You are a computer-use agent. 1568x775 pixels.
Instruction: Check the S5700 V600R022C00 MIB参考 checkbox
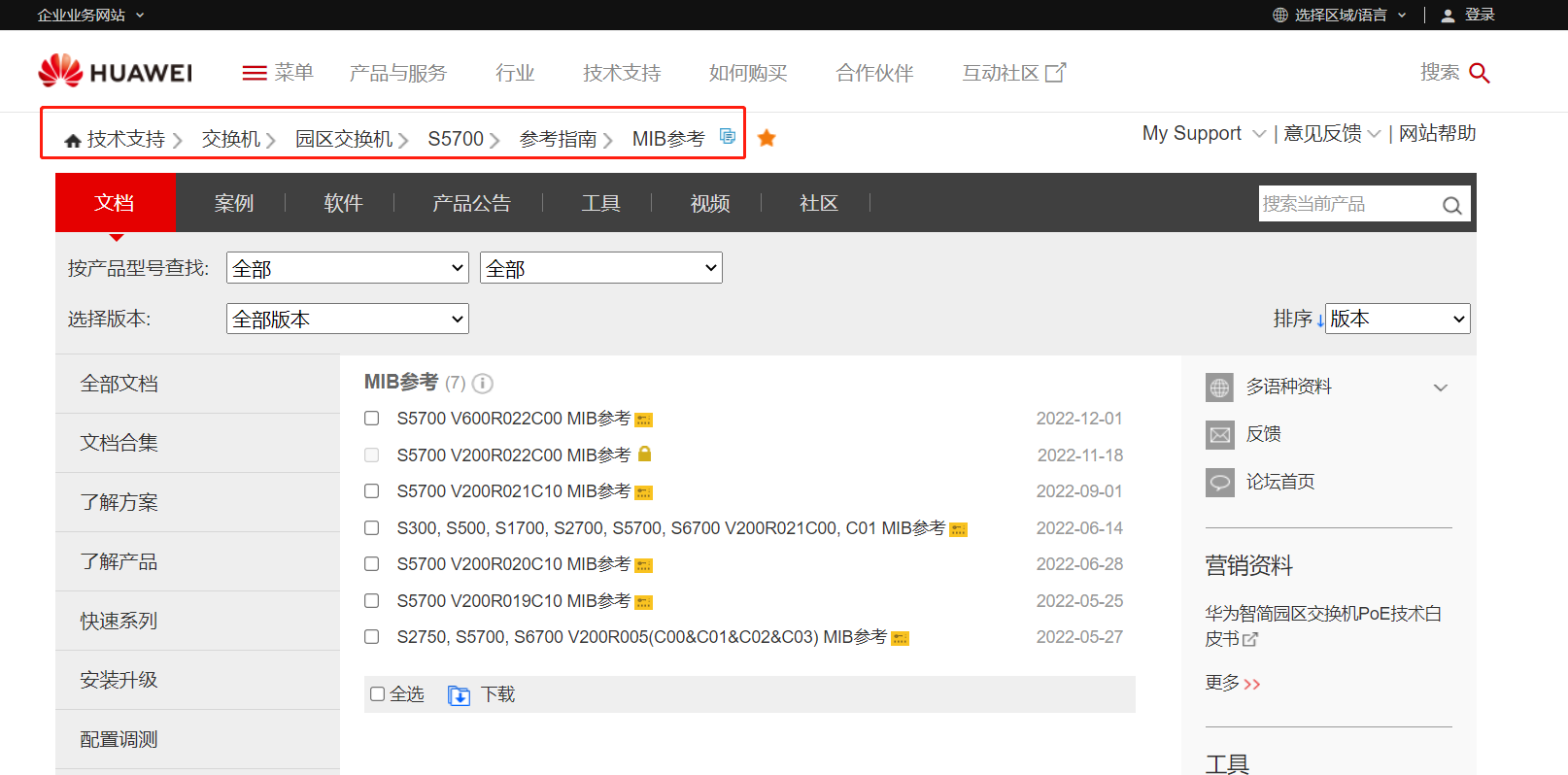pos(371,419)
